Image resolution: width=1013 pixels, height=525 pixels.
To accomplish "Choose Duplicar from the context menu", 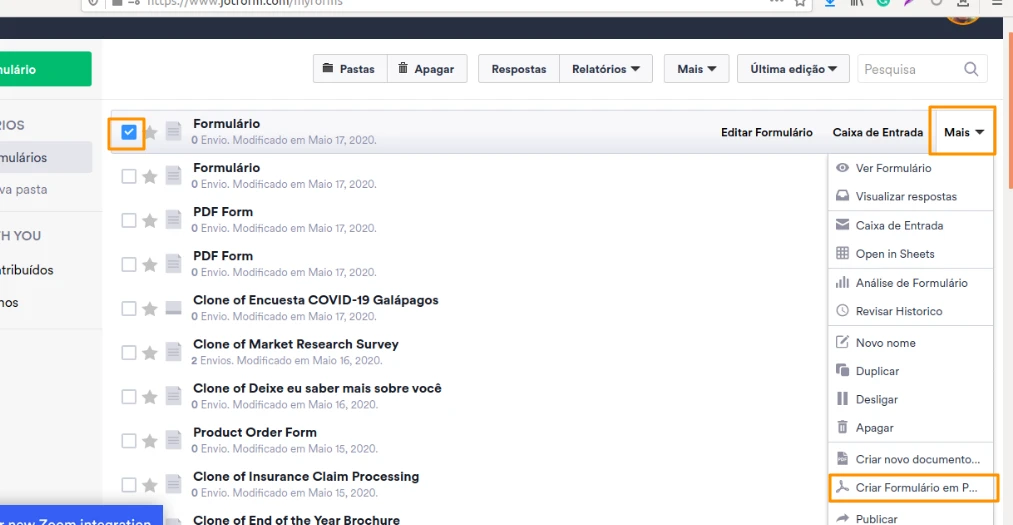I will (877, 371).
